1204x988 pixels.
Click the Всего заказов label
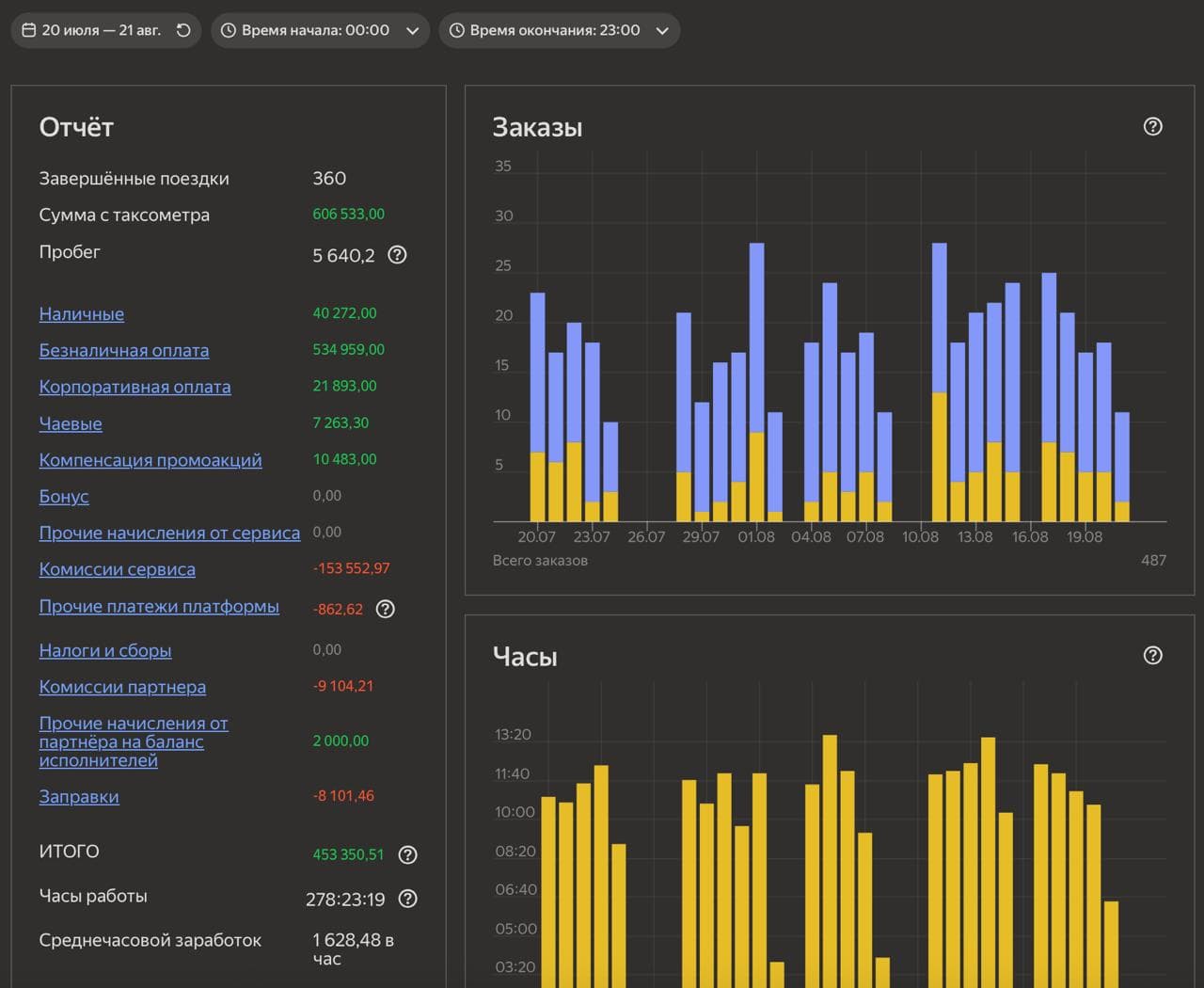click(540, 561)
